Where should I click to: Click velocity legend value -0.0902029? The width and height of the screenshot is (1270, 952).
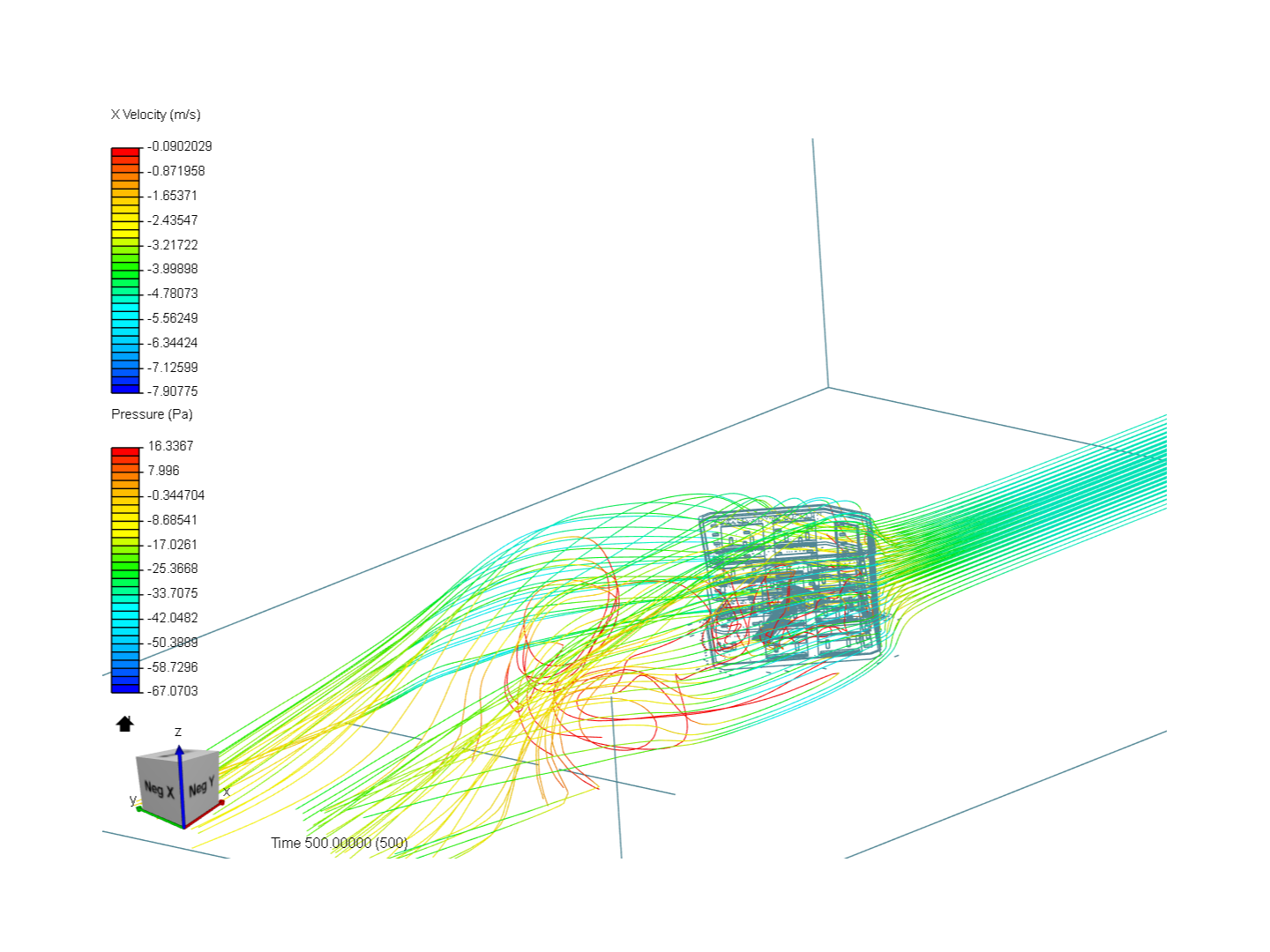coord(180,146)
